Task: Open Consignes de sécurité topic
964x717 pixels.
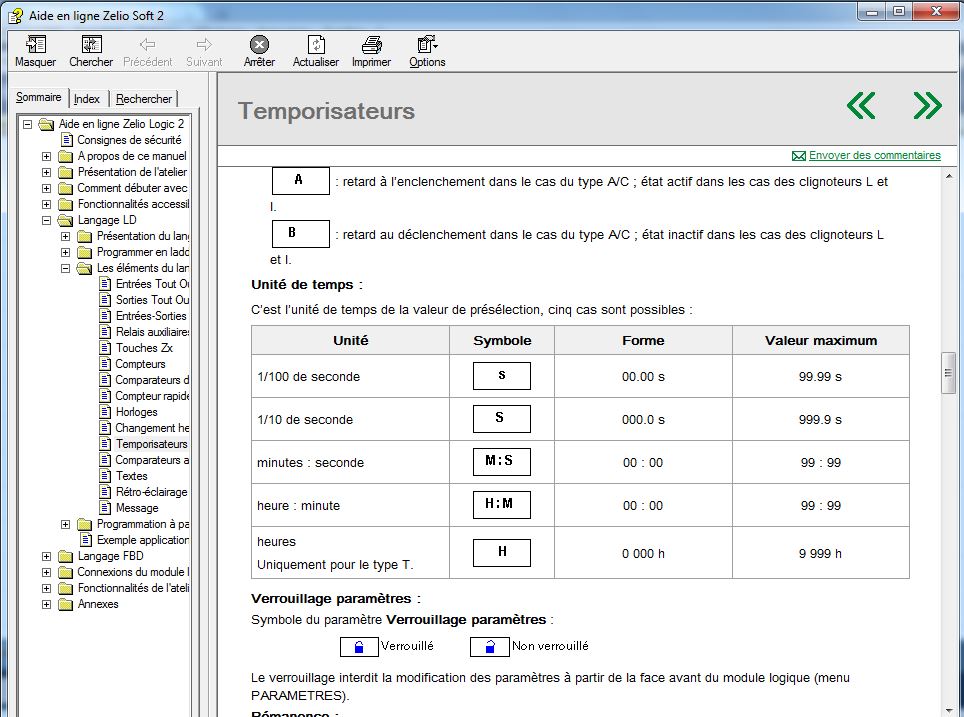Action: point(129,140)
